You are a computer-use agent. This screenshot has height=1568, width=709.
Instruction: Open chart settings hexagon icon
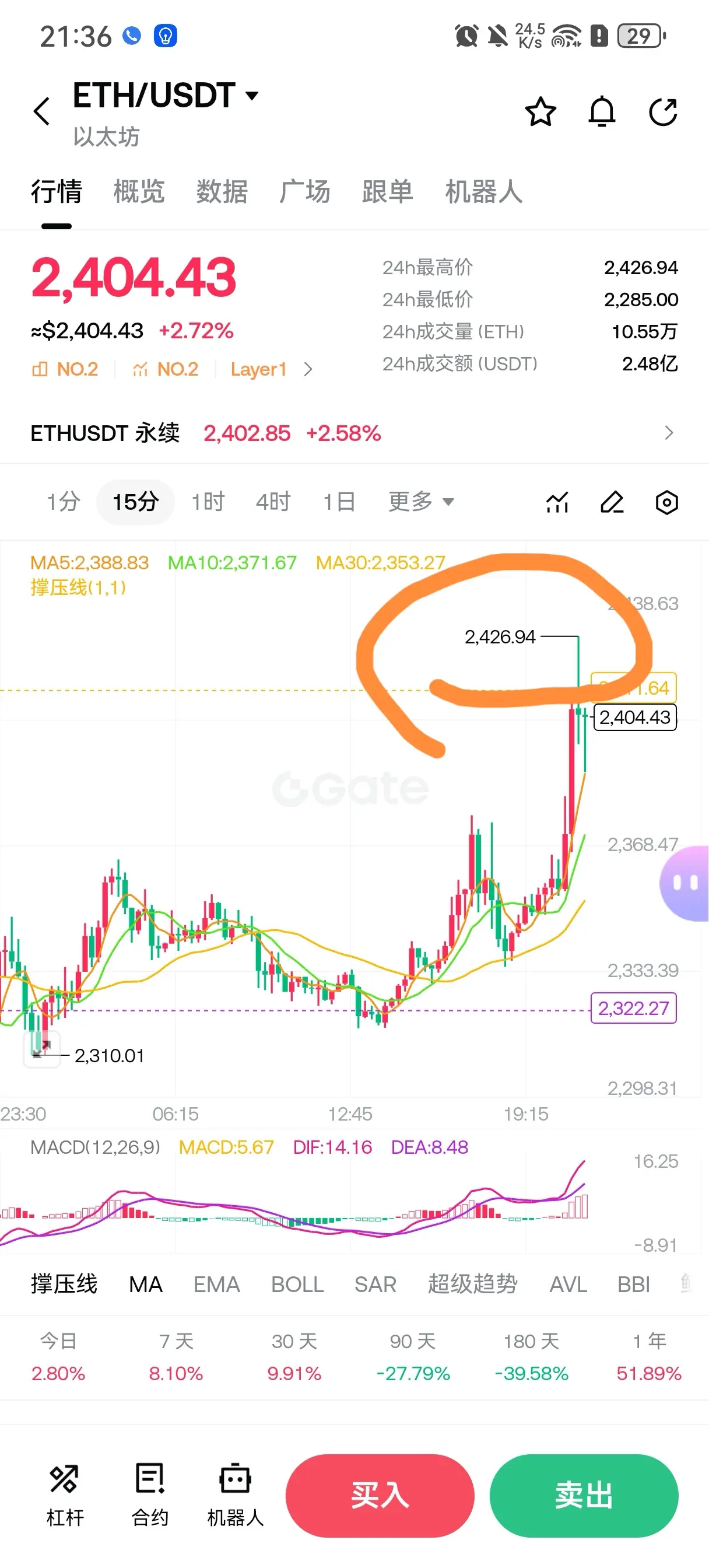click(667, 502)
